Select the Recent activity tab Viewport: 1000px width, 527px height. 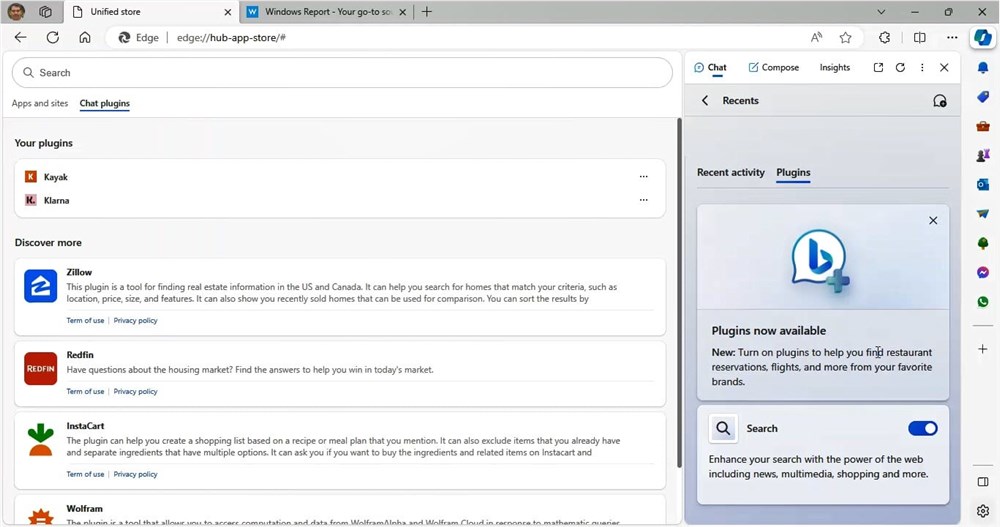point(730,172)
